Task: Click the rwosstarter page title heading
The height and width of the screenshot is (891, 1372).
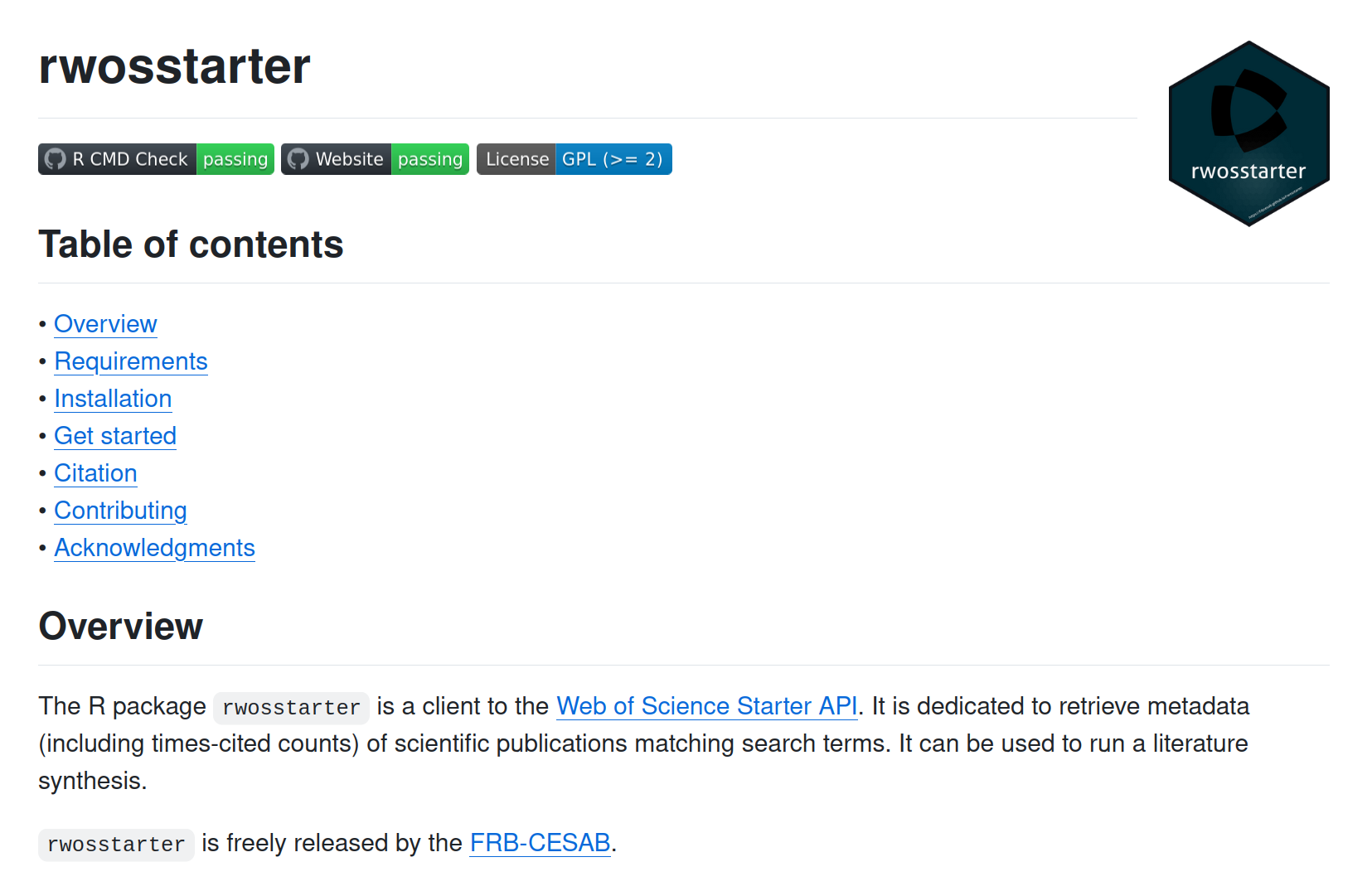Action: tap(174, 66)
